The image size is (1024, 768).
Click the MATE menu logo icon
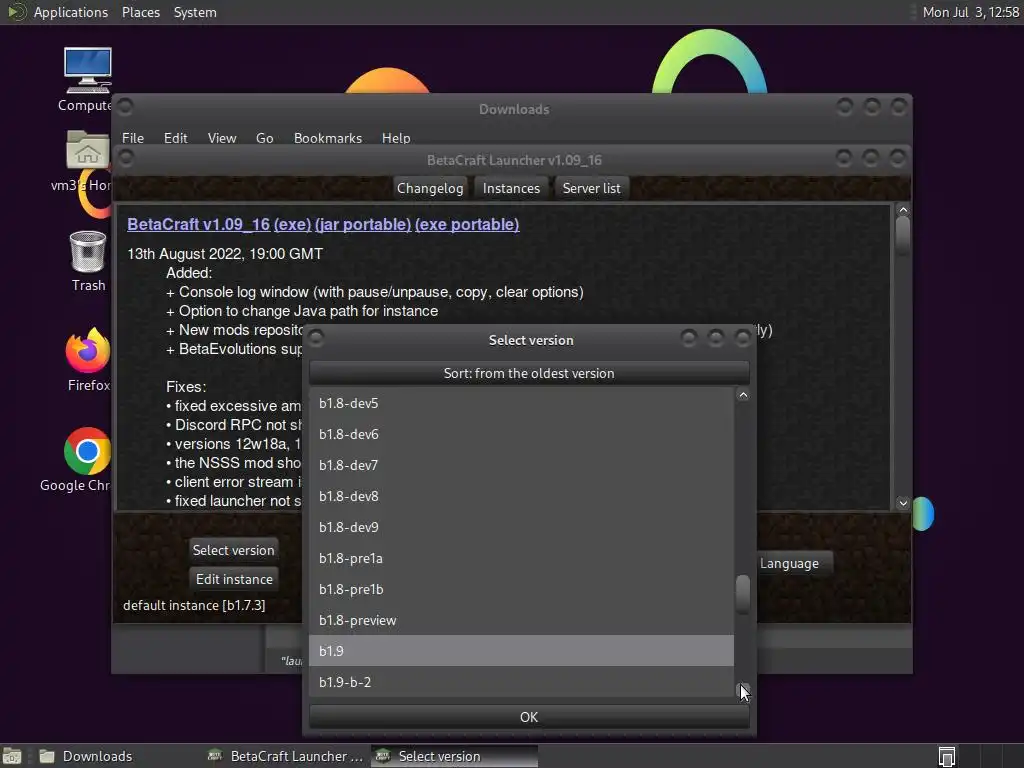[16, 12]
